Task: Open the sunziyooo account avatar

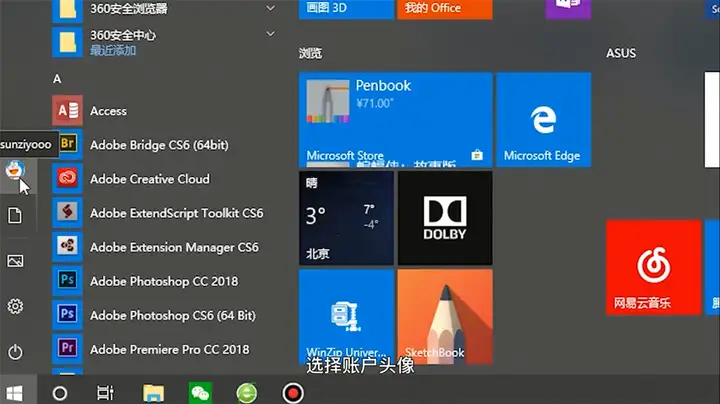Action: pos(15,170)
